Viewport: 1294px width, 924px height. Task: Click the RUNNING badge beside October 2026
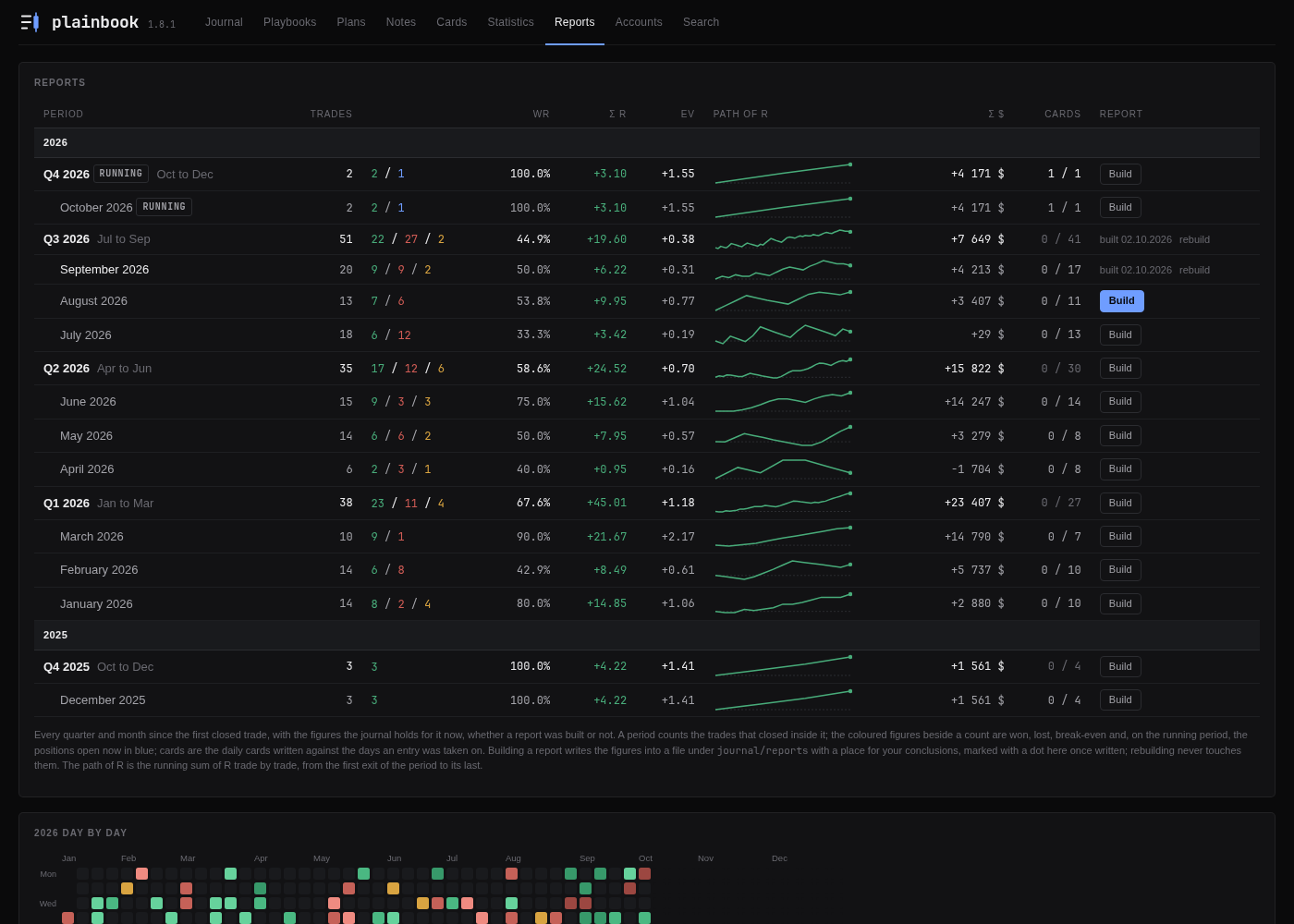pyautogui.click(x=165, y=207)
